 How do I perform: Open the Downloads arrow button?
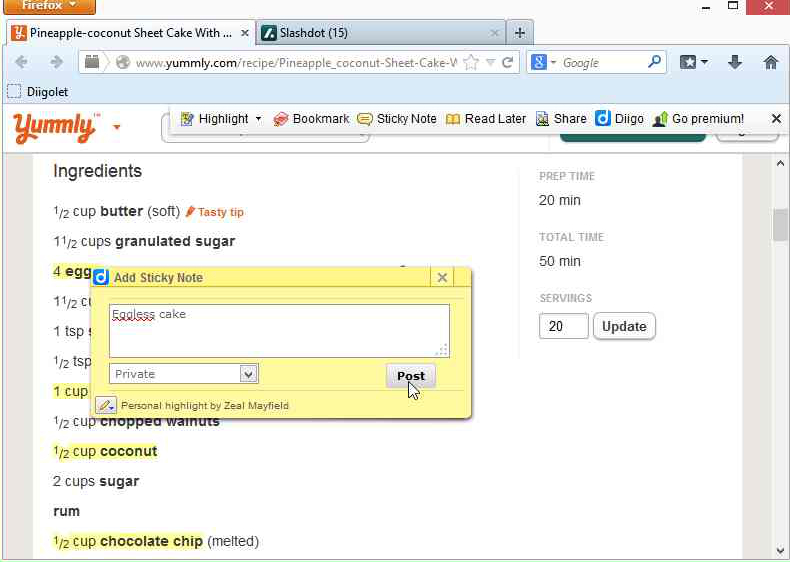[735, 63]
